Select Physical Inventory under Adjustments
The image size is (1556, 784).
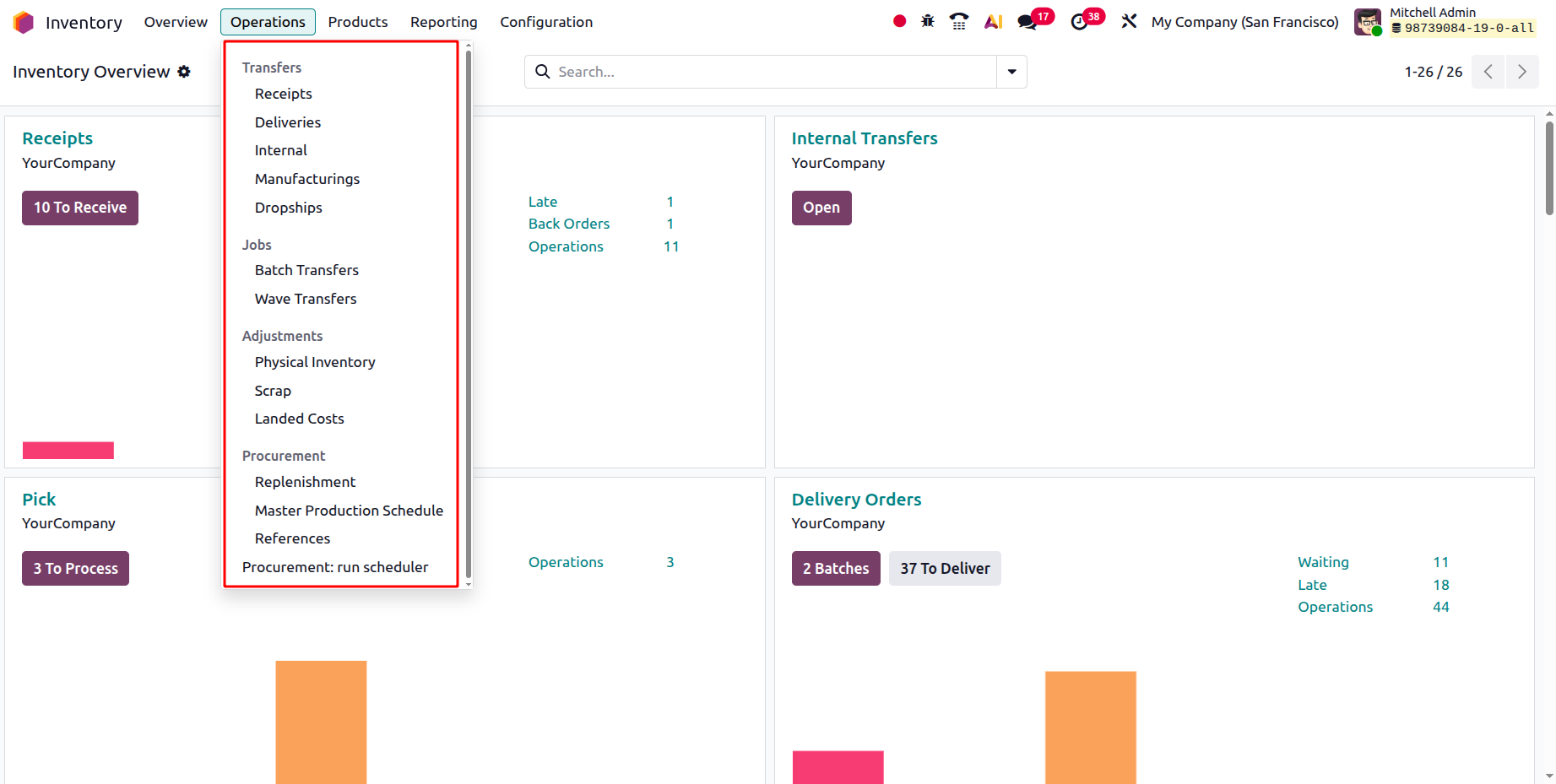click(314, 362)
